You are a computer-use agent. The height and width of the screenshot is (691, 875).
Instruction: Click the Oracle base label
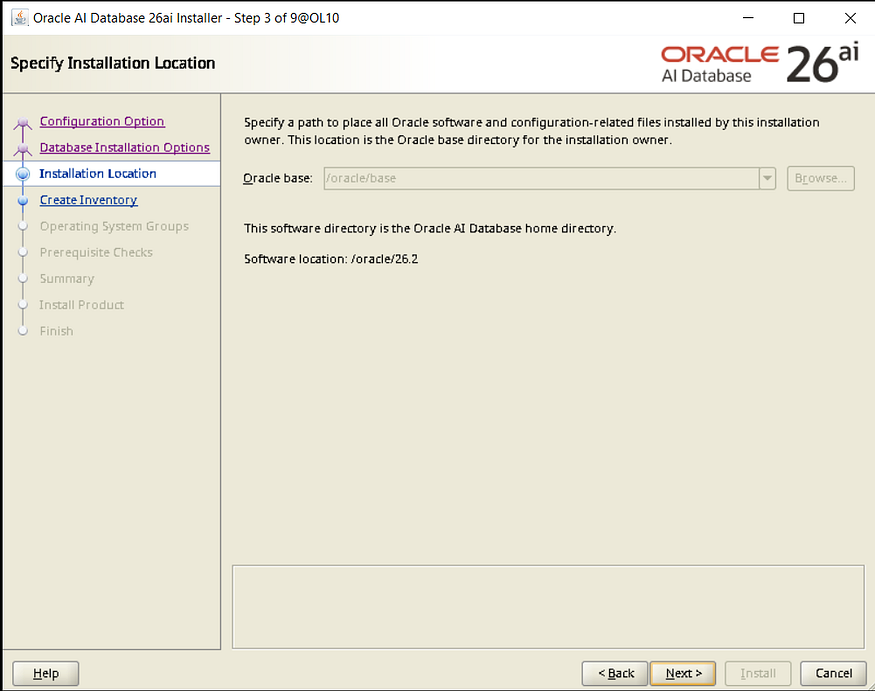(277, 178)
